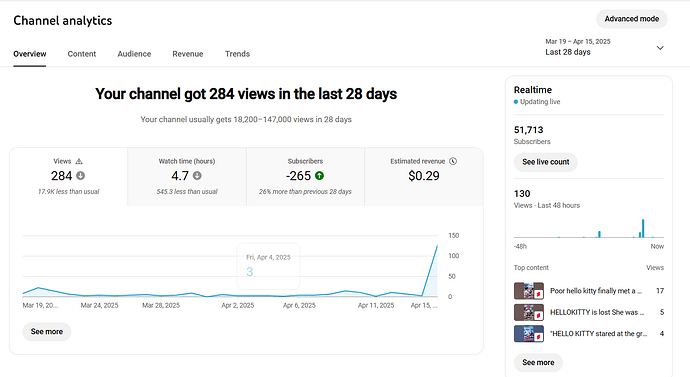Click the down-arrow indicator next to 4.7 watch hours
Screen dimensions: 690x377
click(197, 176)
